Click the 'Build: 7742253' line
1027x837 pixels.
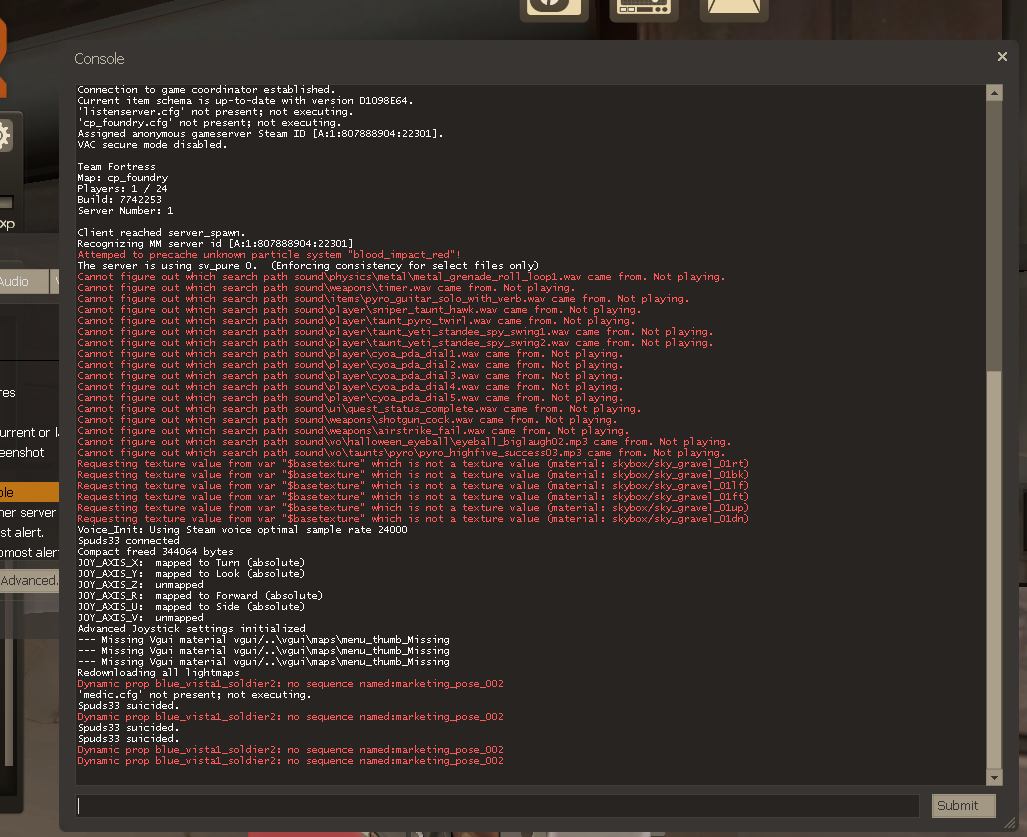click(x=119, y=200)
